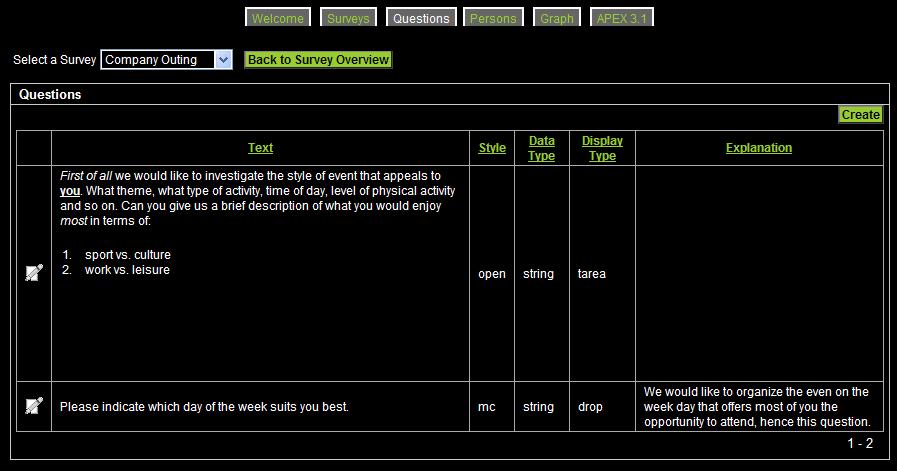Image resolution: width=897 pixels, height=471 pixels.
Task: Click the 'Please indicate which day' question text
Action: coord(204,407)
